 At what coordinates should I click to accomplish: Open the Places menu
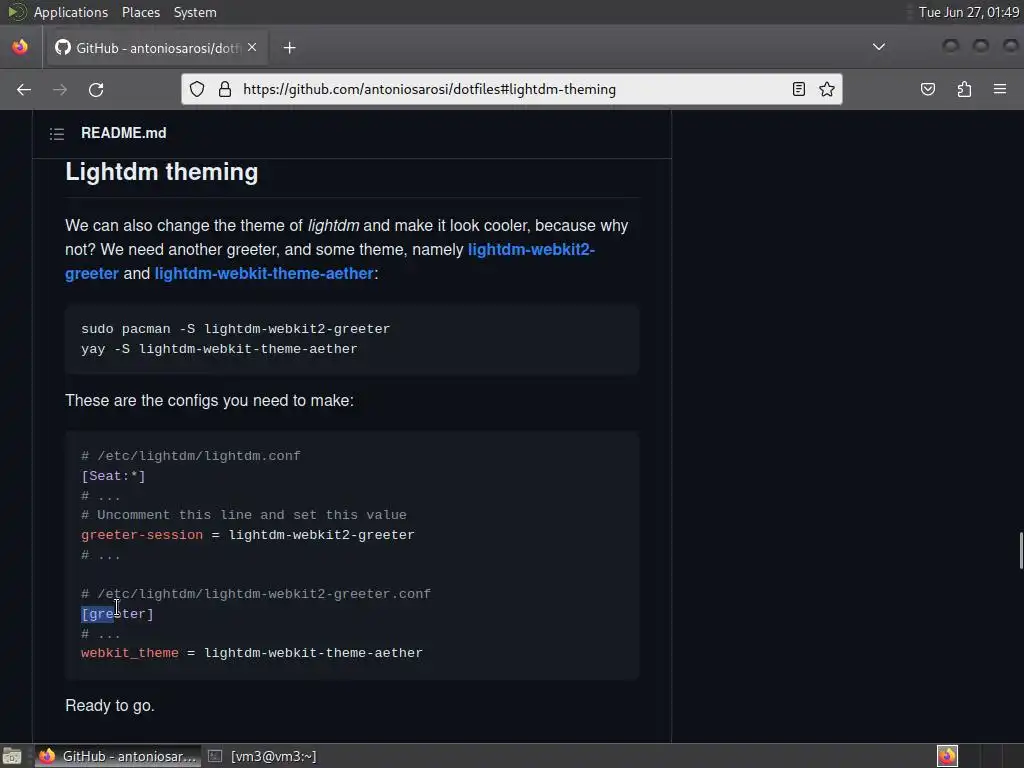point(140,12)
